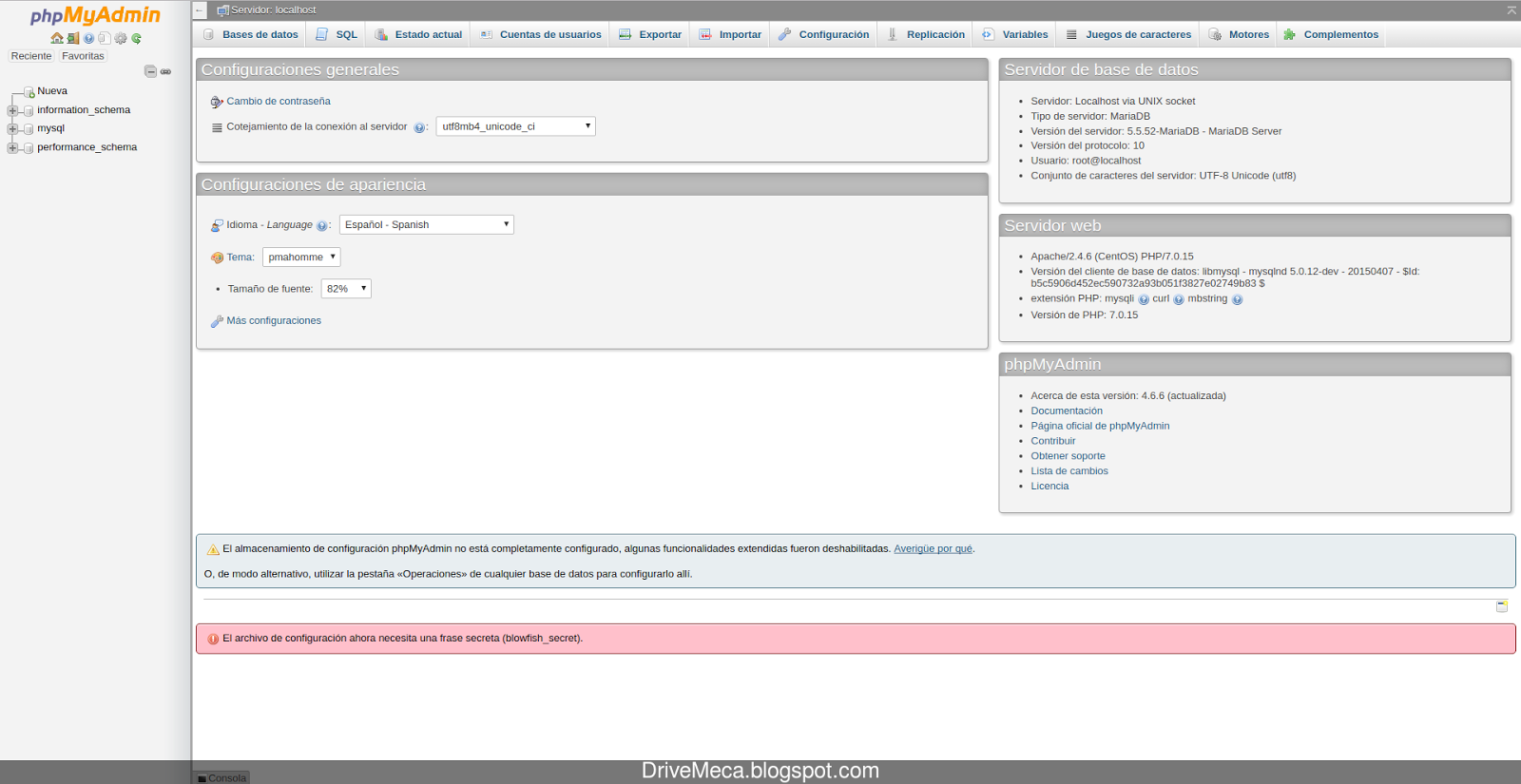
Task: Select mysql database name in the tree
Action: click(x=51, y=128)
